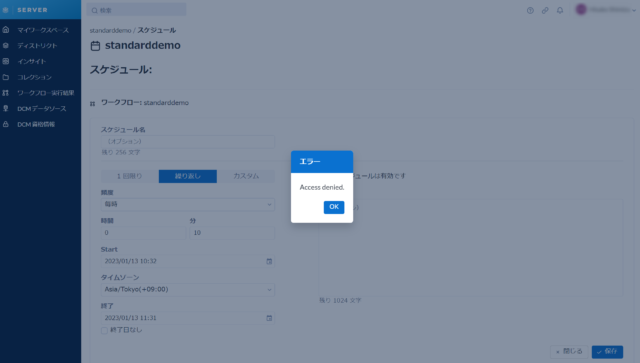Viewport: 640px width, 363px height.
Task: Open コレクション folder icon in sidebar
Action: tap(6, 77)
